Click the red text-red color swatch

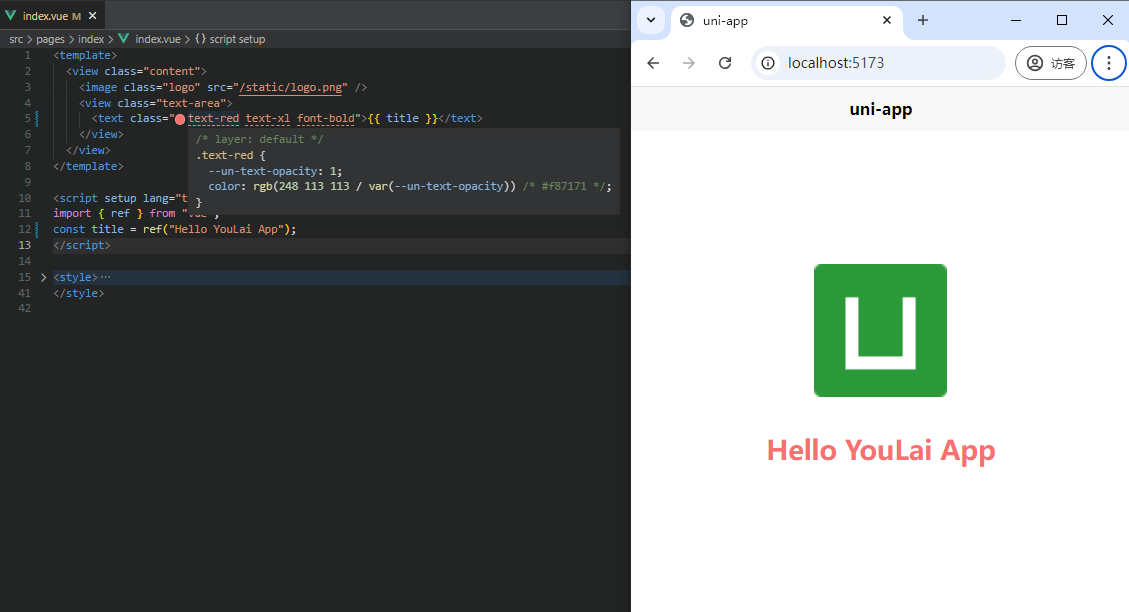pos(180,119)
